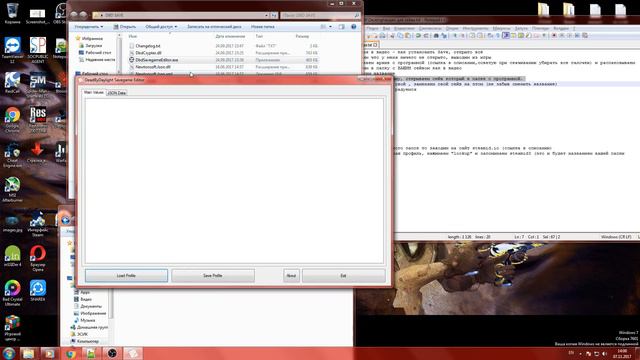Click Новая папка in Explorer toolbar
The image size is (640, 360).
pyautogui.click(x=262, y=27)
